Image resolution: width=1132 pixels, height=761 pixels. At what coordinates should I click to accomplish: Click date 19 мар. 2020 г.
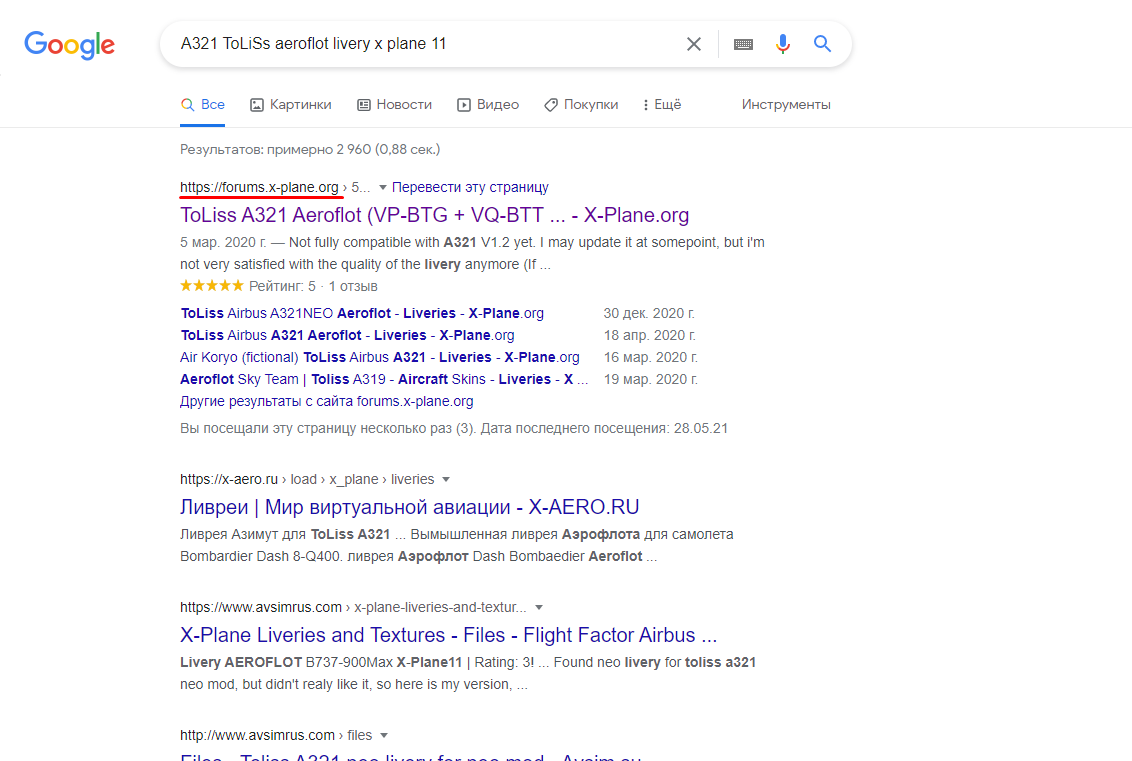click(650, 379)
